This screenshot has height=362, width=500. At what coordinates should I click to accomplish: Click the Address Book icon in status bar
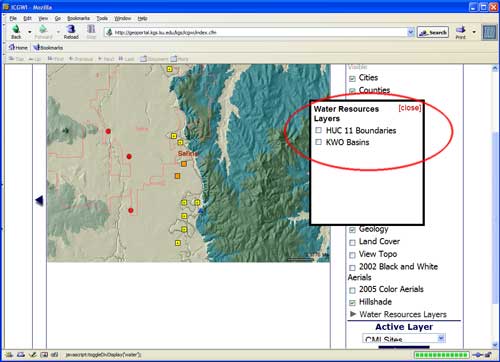(44, 355)
